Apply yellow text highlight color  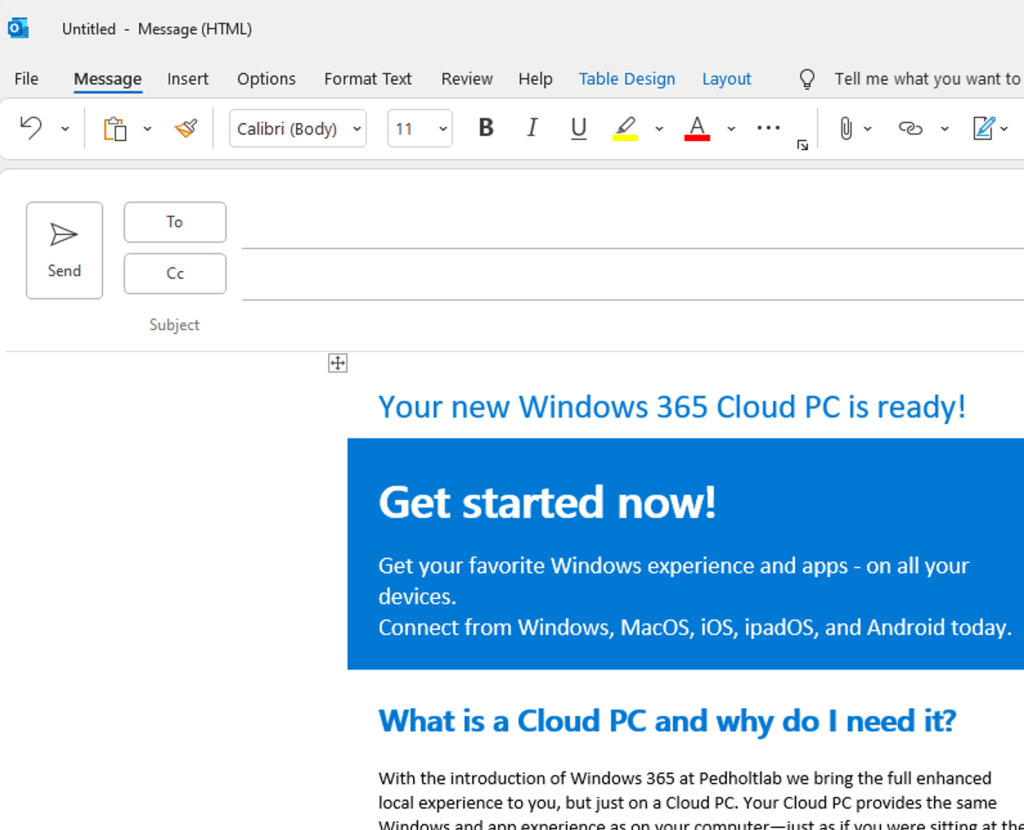coord(625,128)
